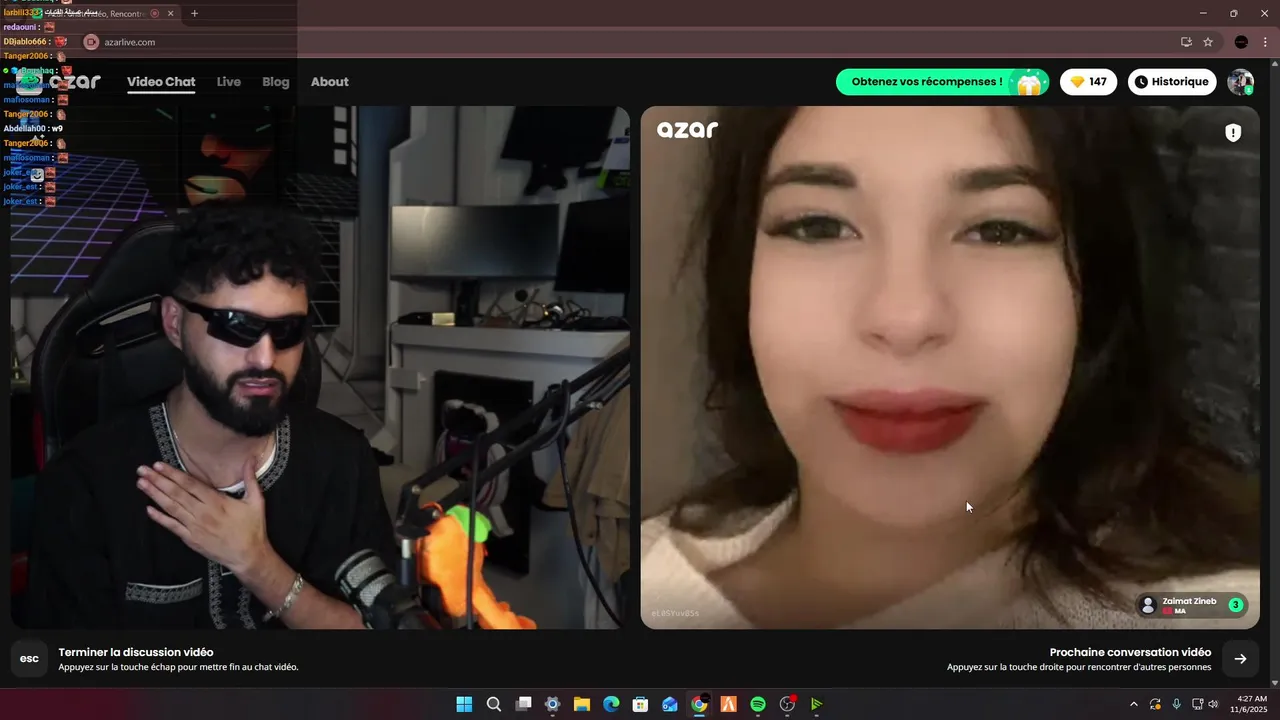Open Settings from the taskbar
1280x720 pixels.
[x=552, y=704]
